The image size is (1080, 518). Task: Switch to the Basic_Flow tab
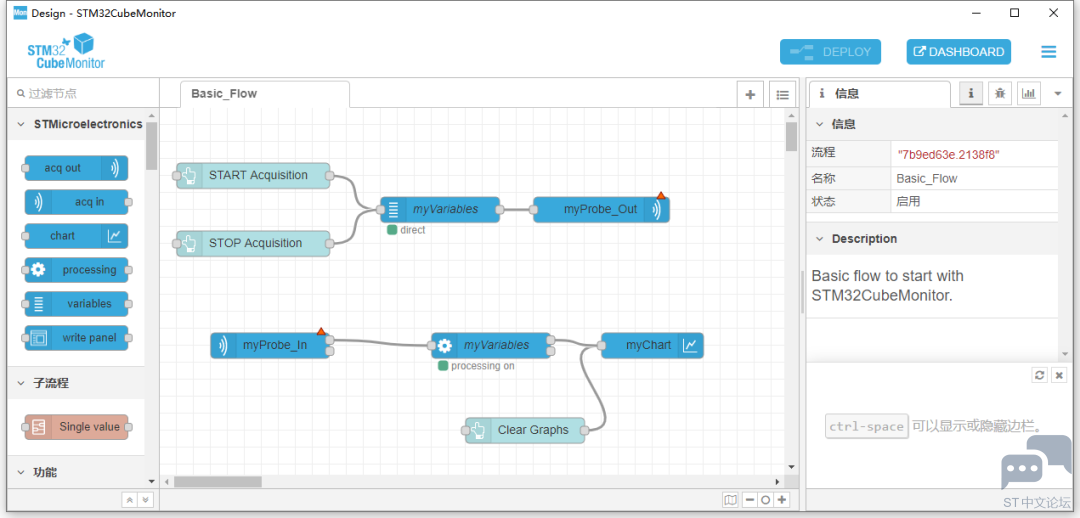point(264,94)
